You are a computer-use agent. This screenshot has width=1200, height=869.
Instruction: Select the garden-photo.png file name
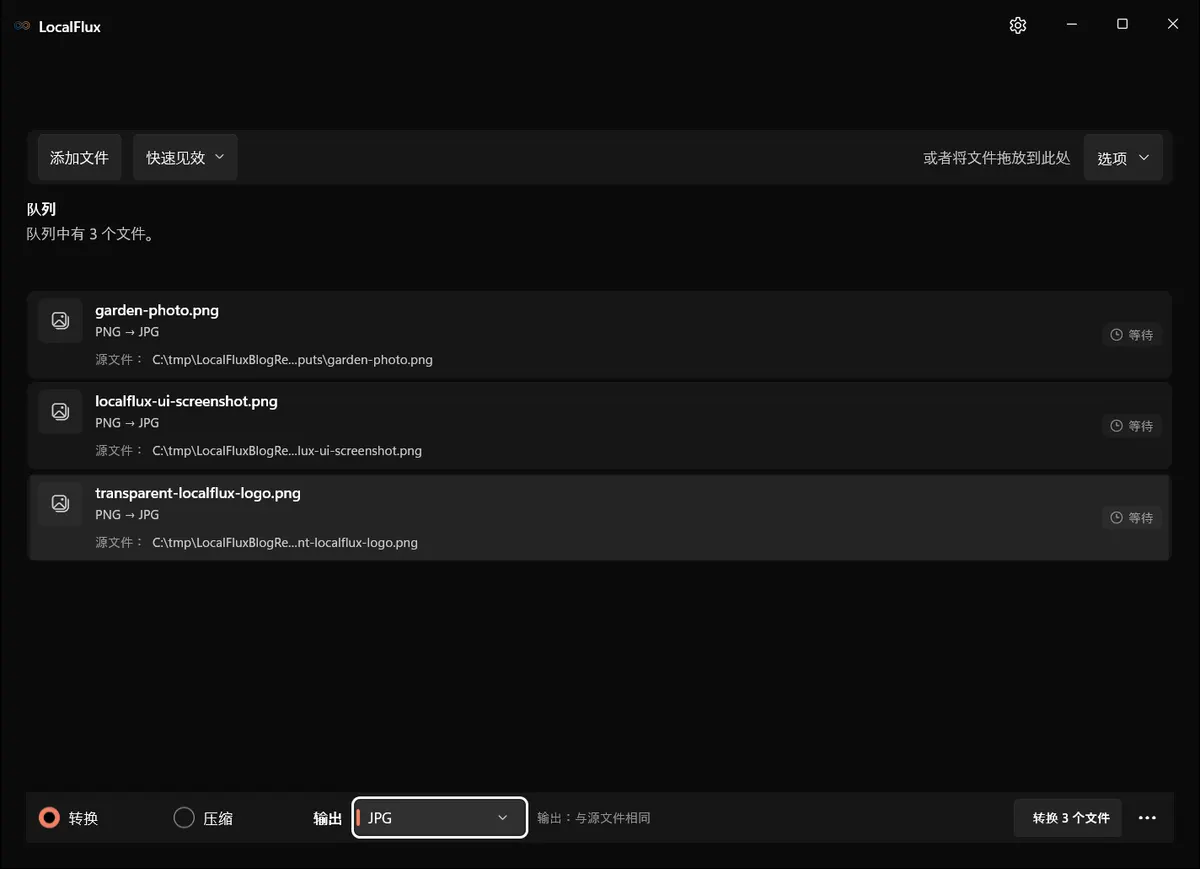pyautogui.click(x=157, y=310)
